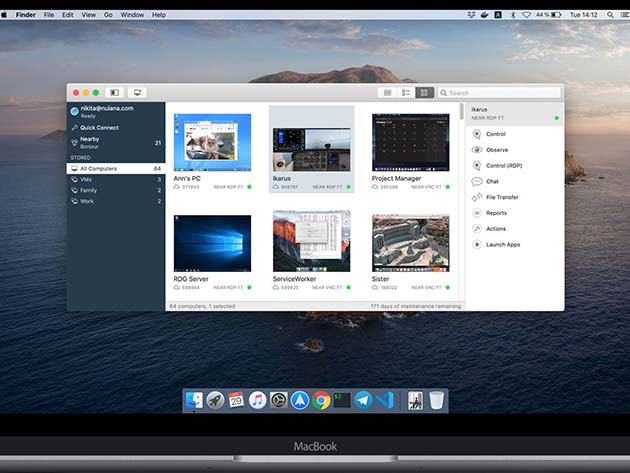Click the screen connection toolbar icon
The image size is (630, 473).
tap(137, 92)
